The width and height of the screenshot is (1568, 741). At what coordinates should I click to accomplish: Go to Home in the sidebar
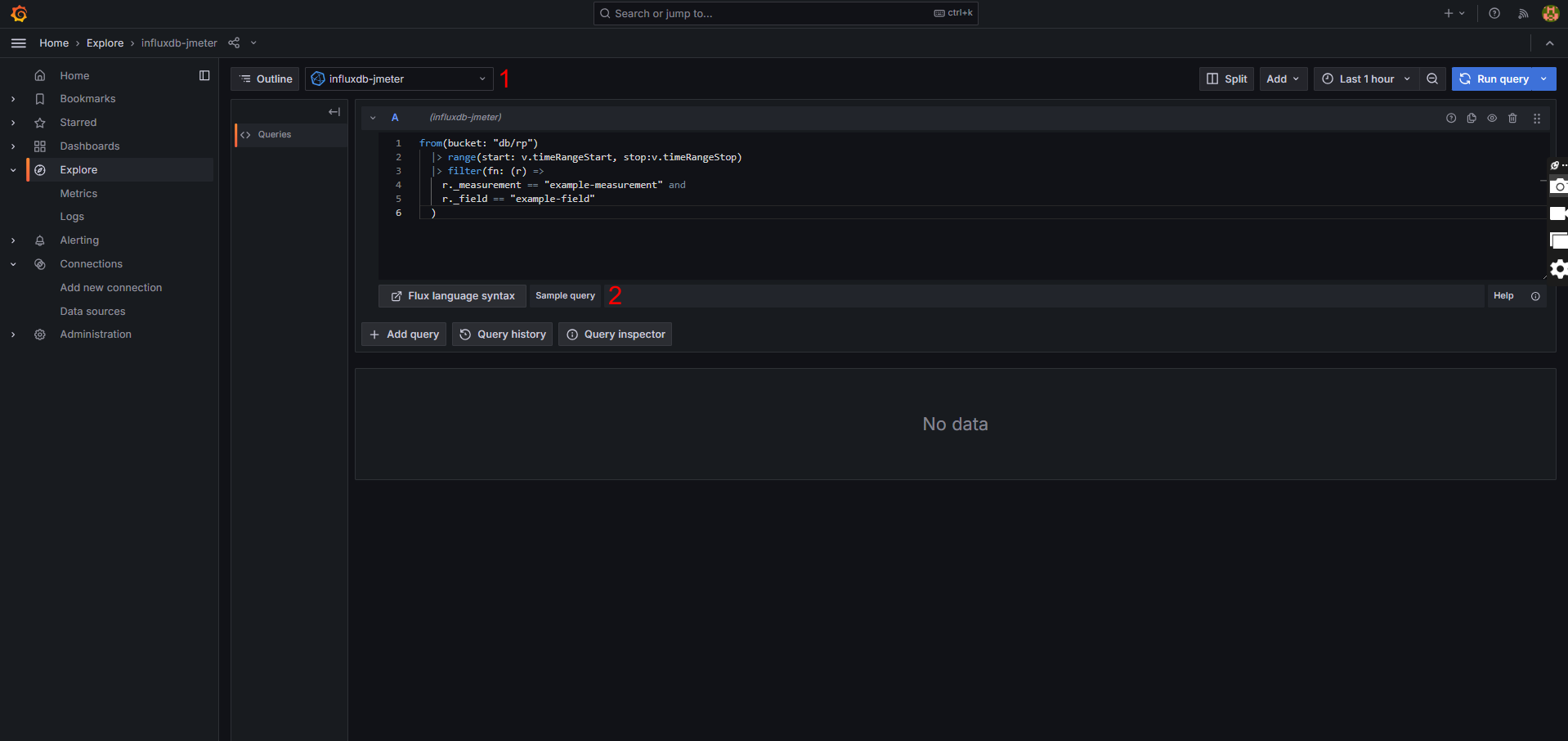(74, 76)
